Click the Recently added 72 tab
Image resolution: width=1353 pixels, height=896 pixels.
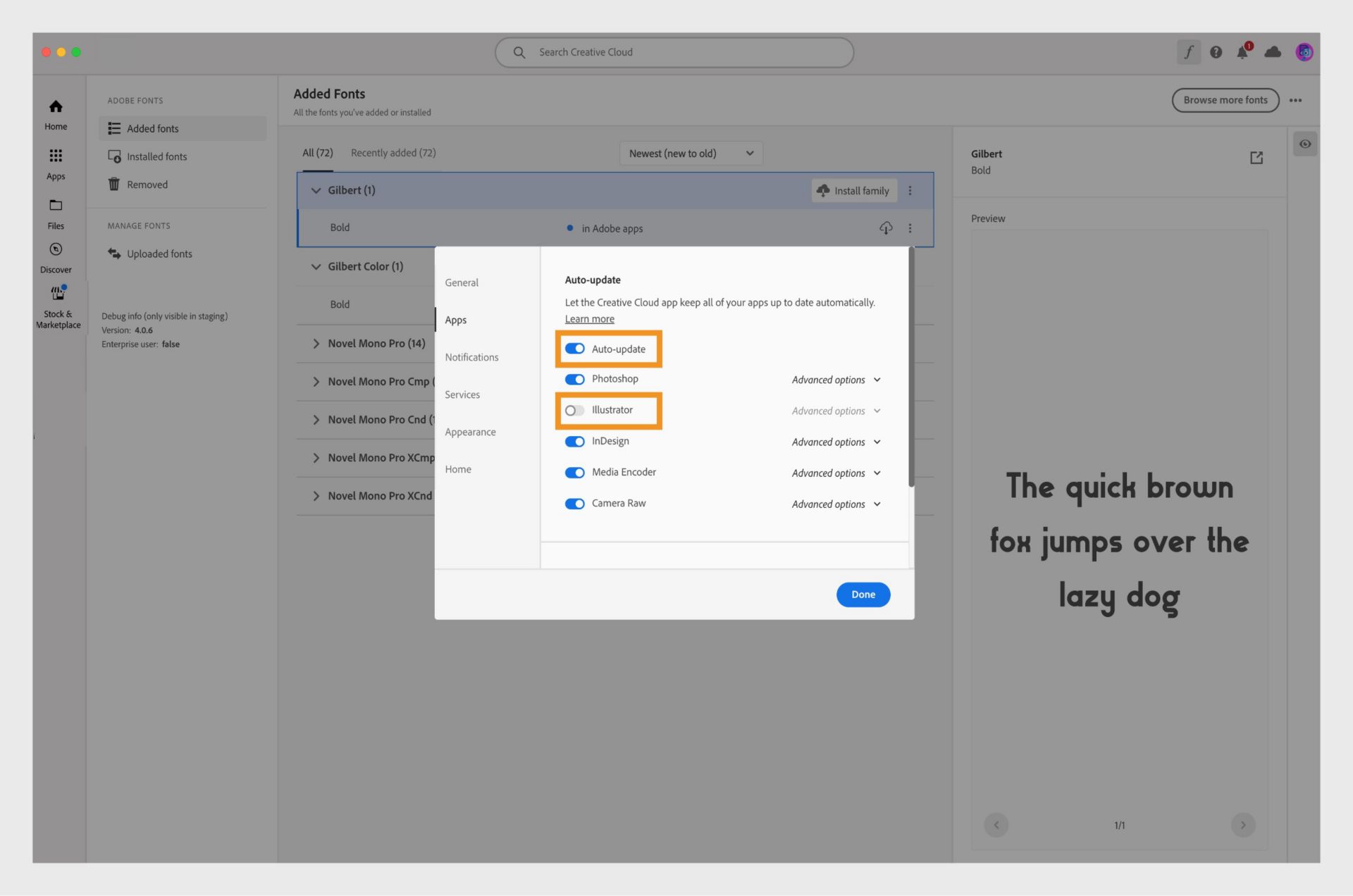tap(392, 152)
